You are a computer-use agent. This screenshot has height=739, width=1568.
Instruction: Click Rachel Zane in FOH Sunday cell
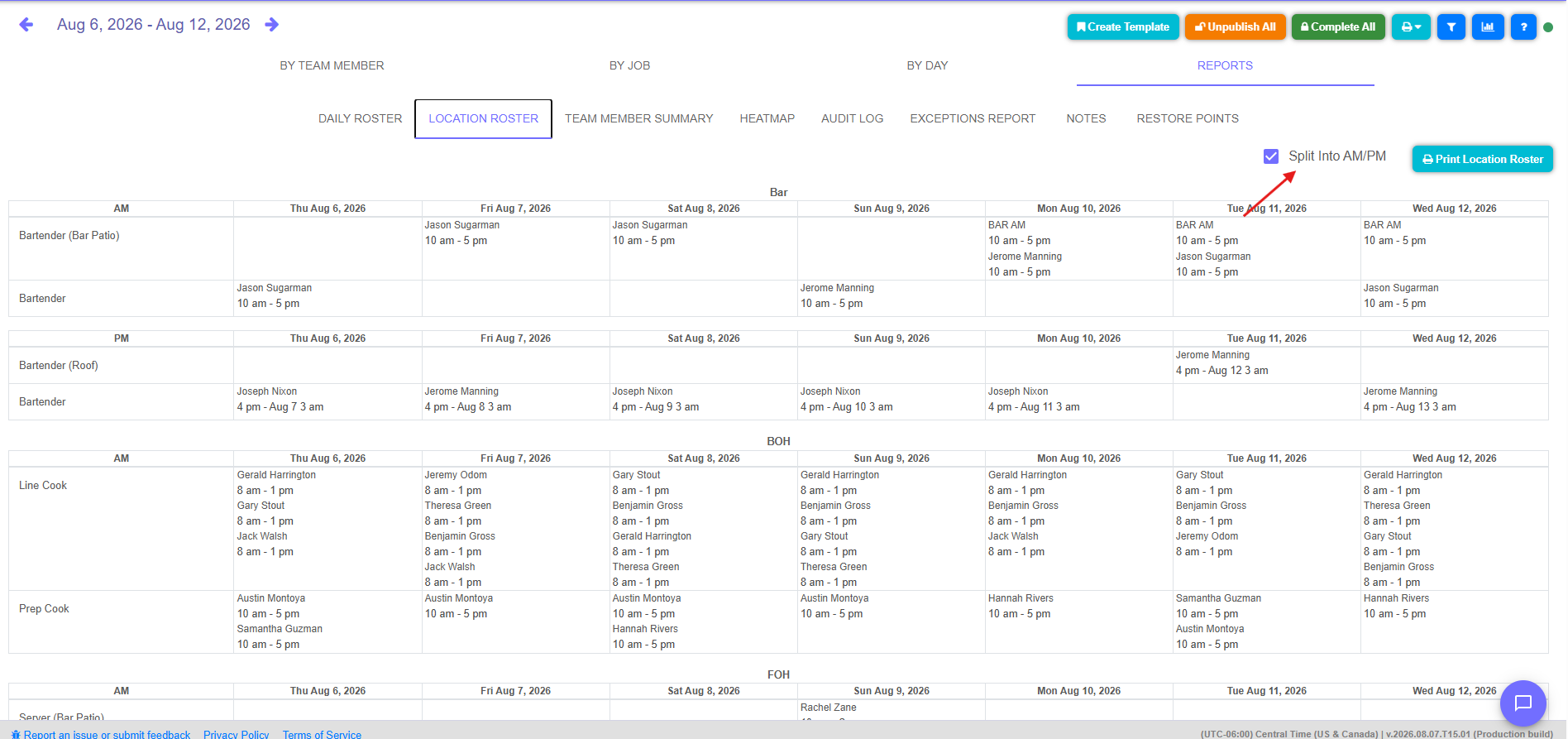point(828,708)
